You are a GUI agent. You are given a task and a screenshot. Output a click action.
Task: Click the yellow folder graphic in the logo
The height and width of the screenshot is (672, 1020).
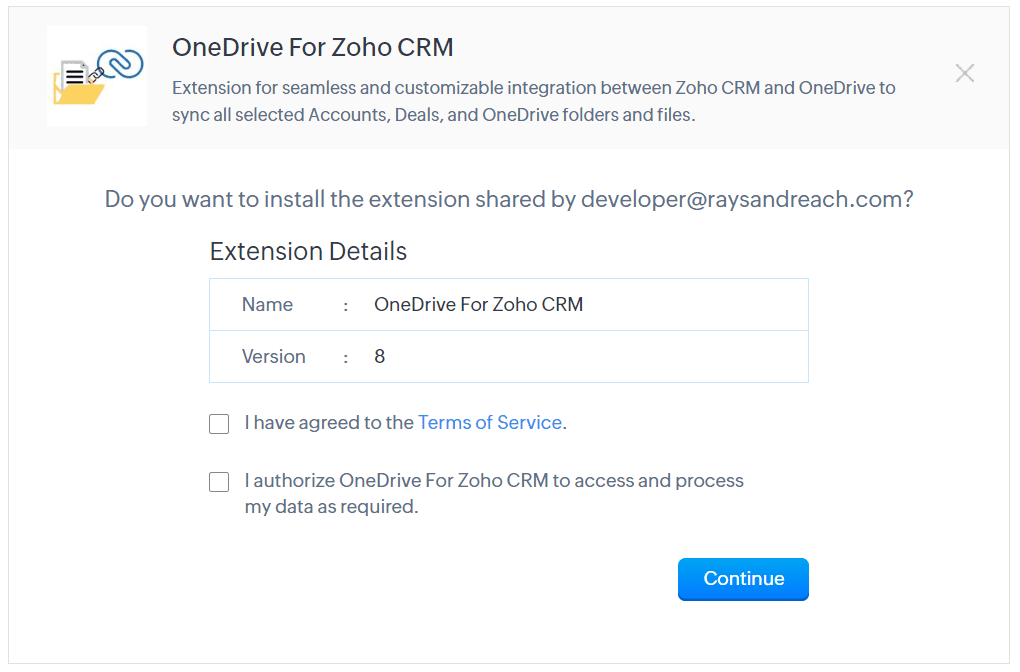(x=78, y=90)
